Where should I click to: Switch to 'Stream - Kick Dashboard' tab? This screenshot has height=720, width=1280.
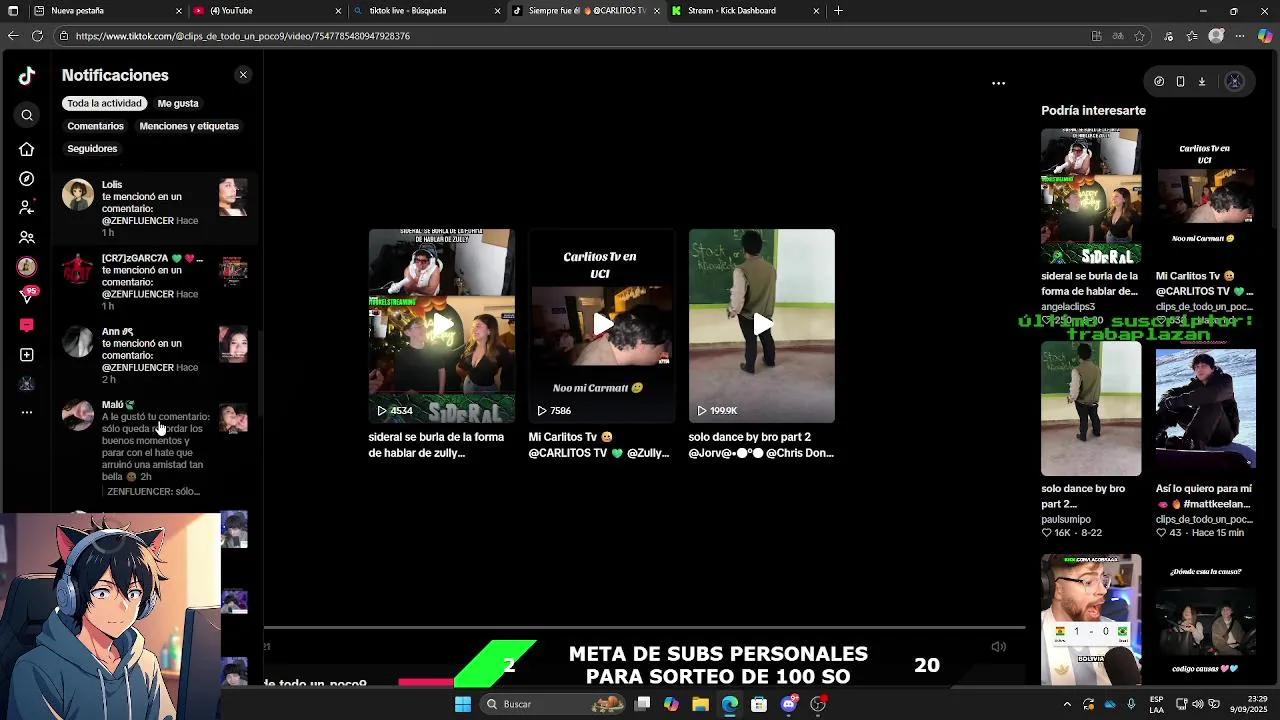pyautogui.click(x=747, y=11)
